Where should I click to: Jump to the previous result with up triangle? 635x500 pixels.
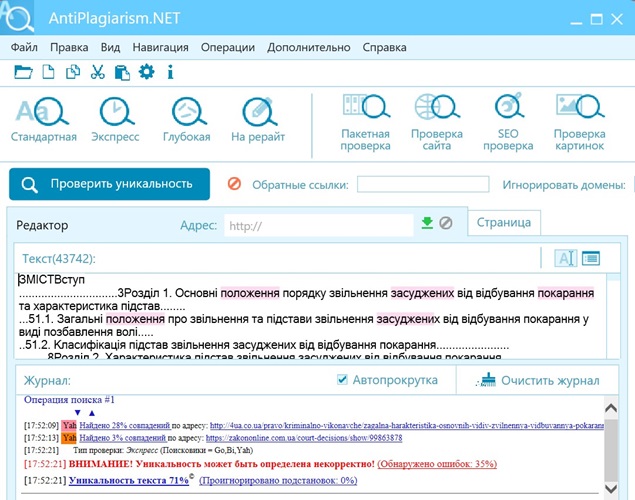click(x=92, y=413)
